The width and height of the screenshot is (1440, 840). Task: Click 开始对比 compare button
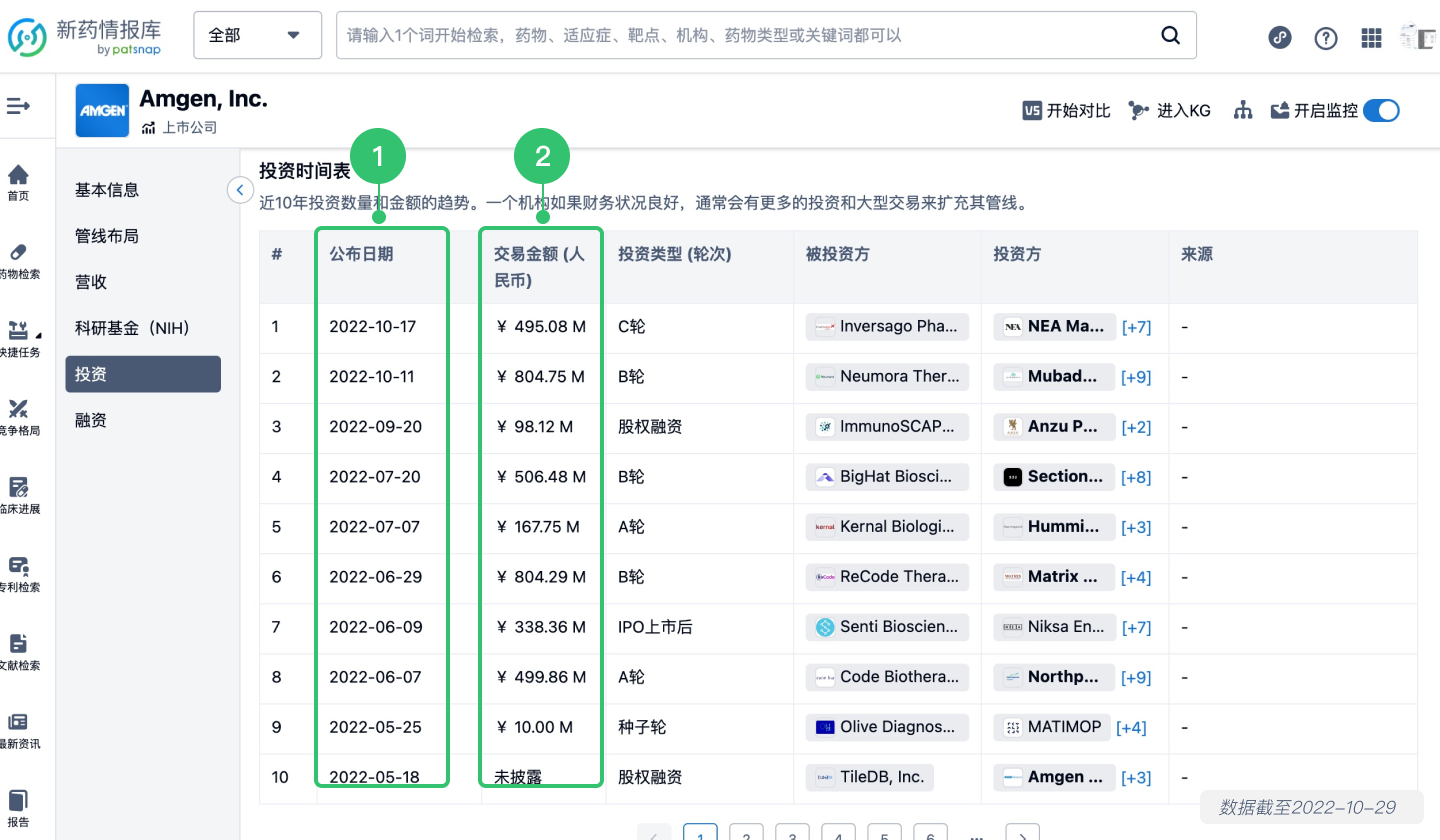(x=1066, y=110)
